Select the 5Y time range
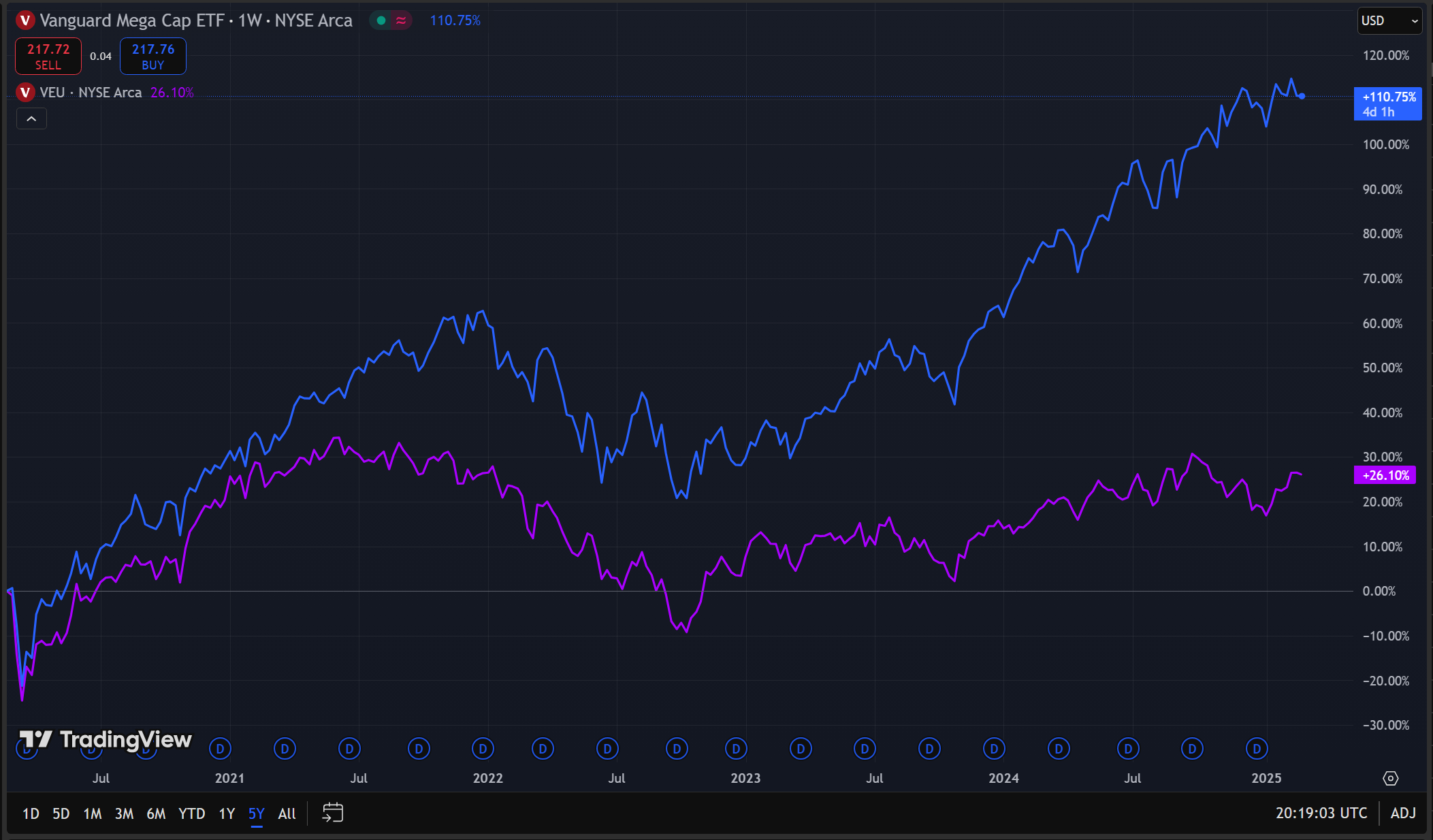The width and height of the screenshot is (1433, 840). tap(256, 813)
